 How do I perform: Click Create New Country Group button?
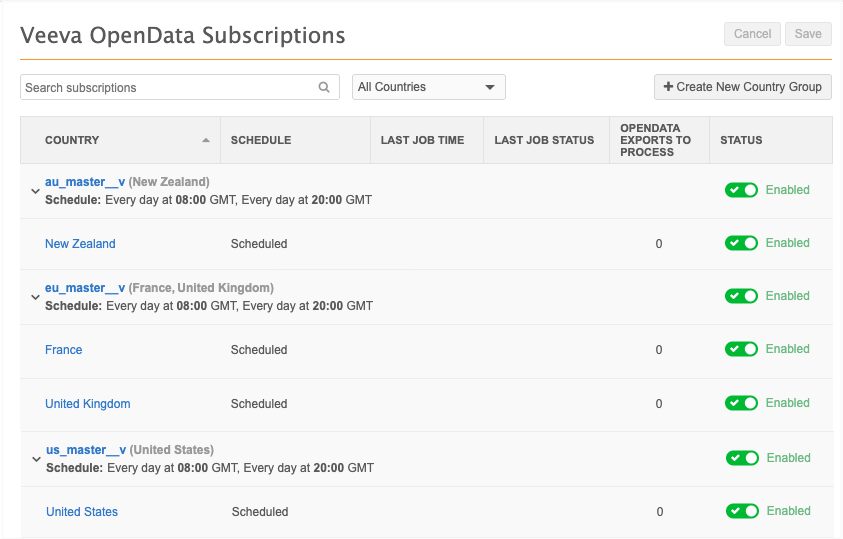click(x=742, y=87)
